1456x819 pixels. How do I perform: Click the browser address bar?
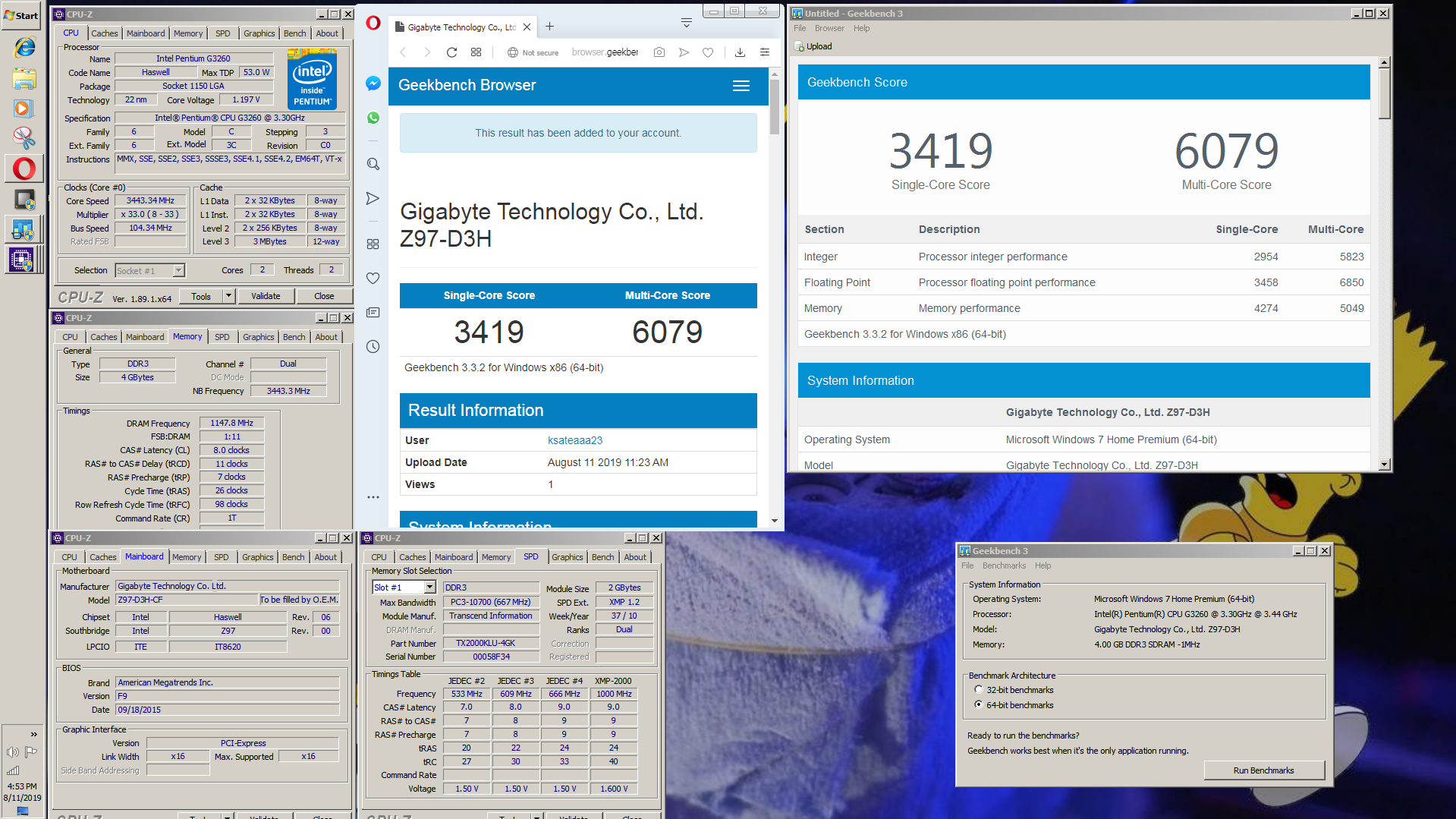coord(604,52)
